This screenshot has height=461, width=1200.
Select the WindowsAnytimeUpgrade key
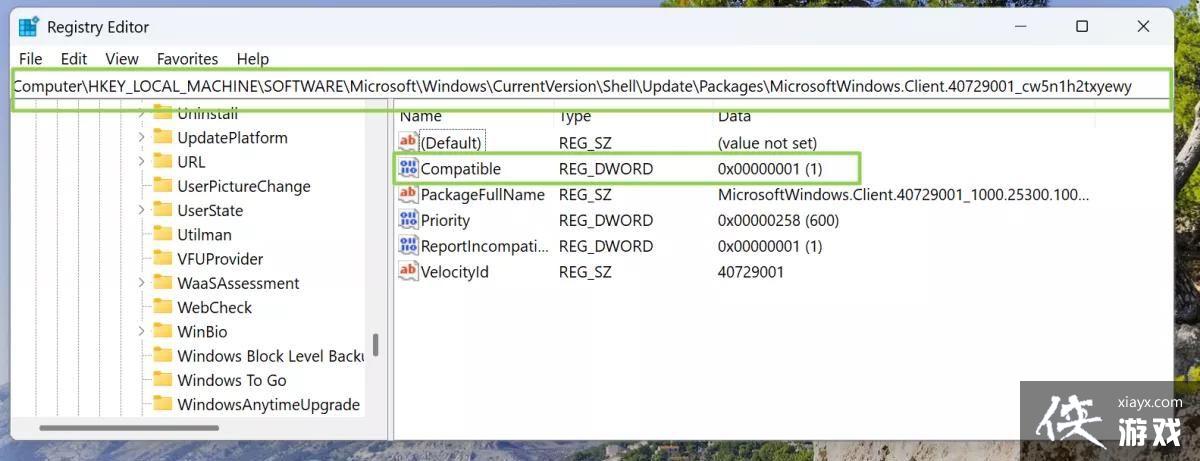coord(268,405)
